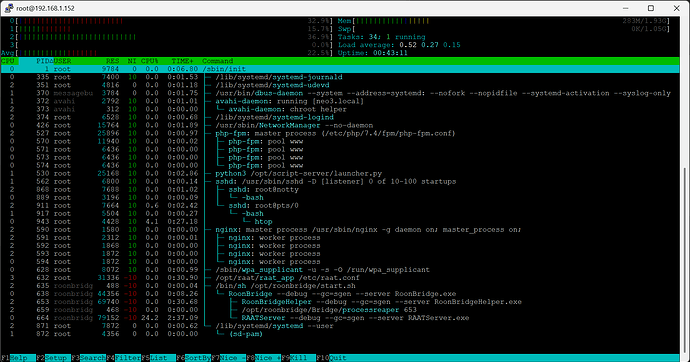Image resolution: width=690 pixels, height=362 pixels.
Task: Sort by the NI column header
Action: pyautogui.click(x=132, y=61)
